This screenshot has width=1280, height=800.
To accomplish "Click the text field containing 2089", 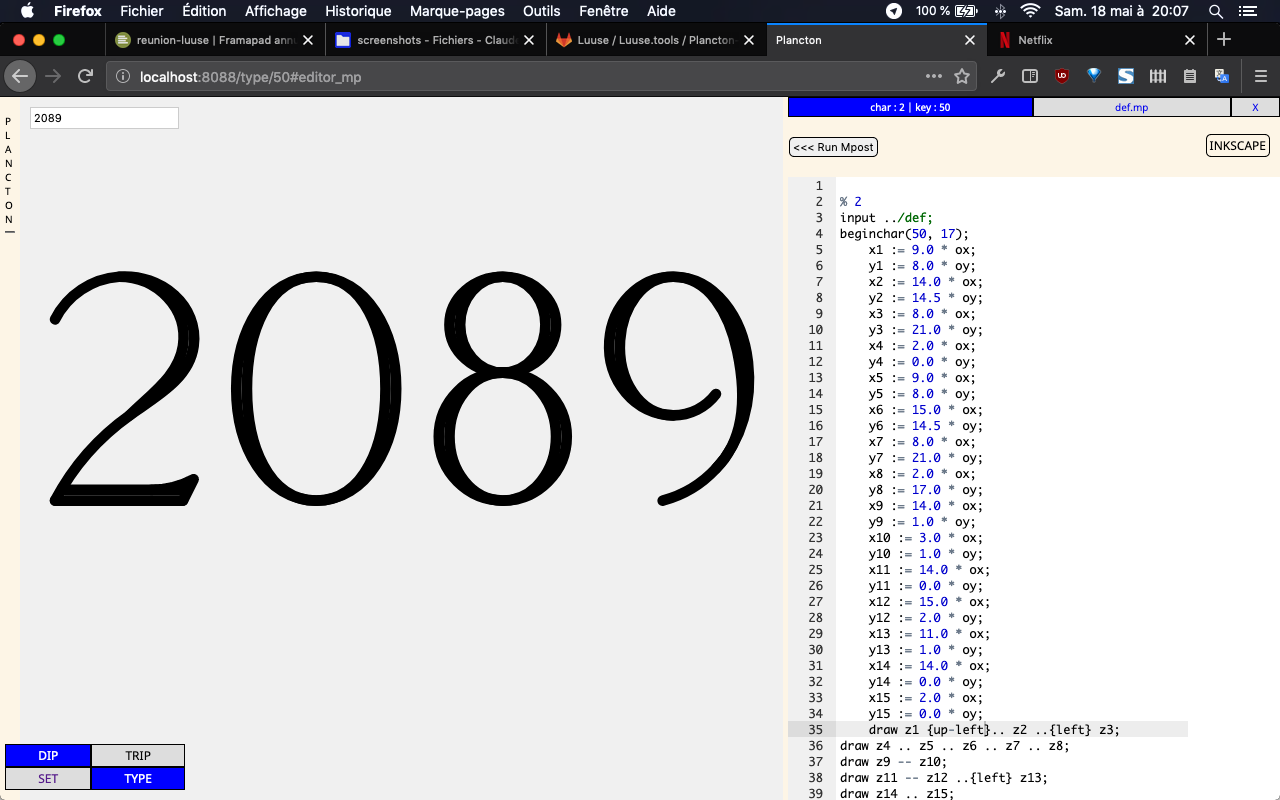I will (x=104, y=118).
